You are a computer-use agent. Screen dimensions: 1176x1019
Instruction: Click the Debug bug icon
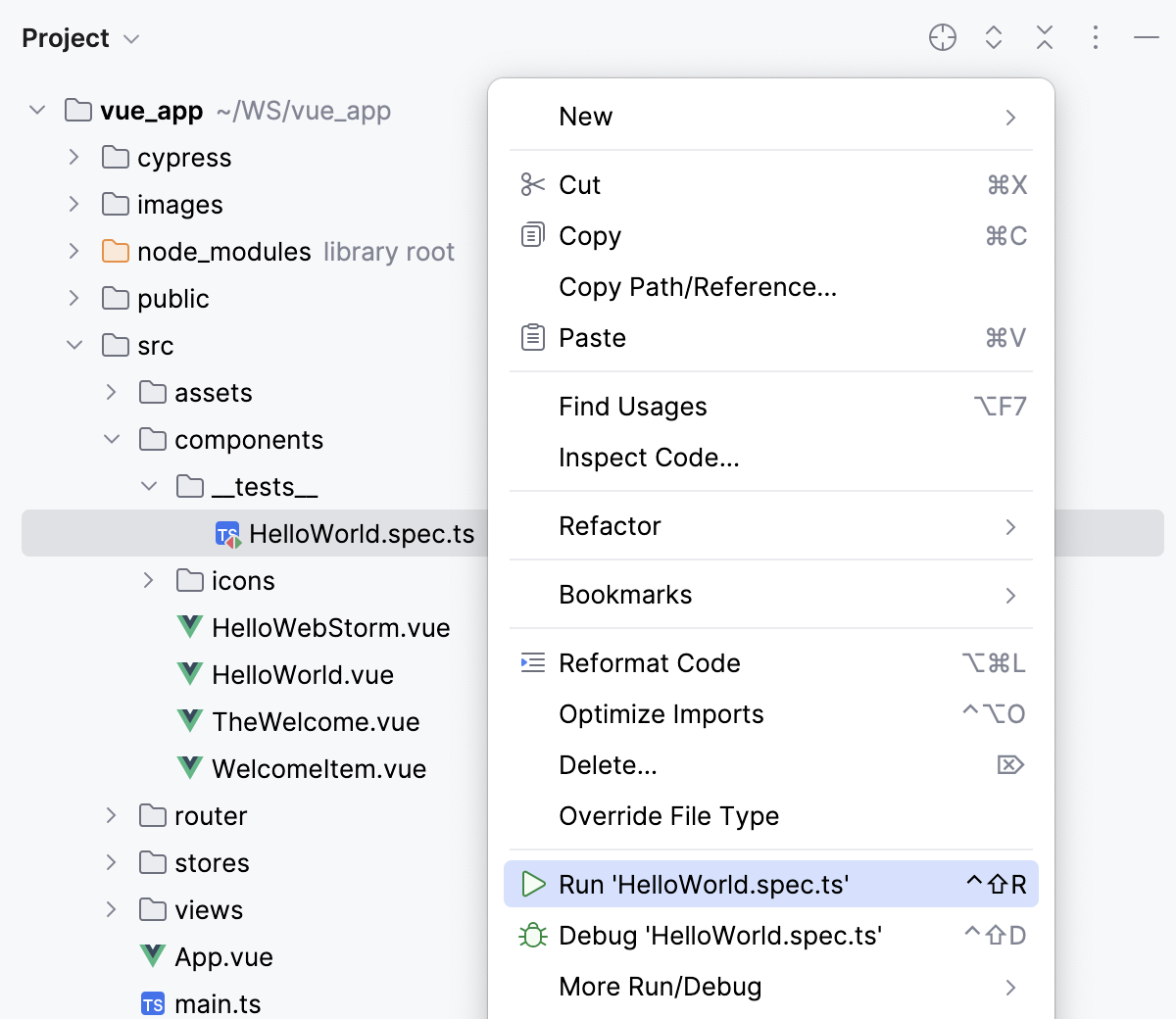tap(534, 936)
